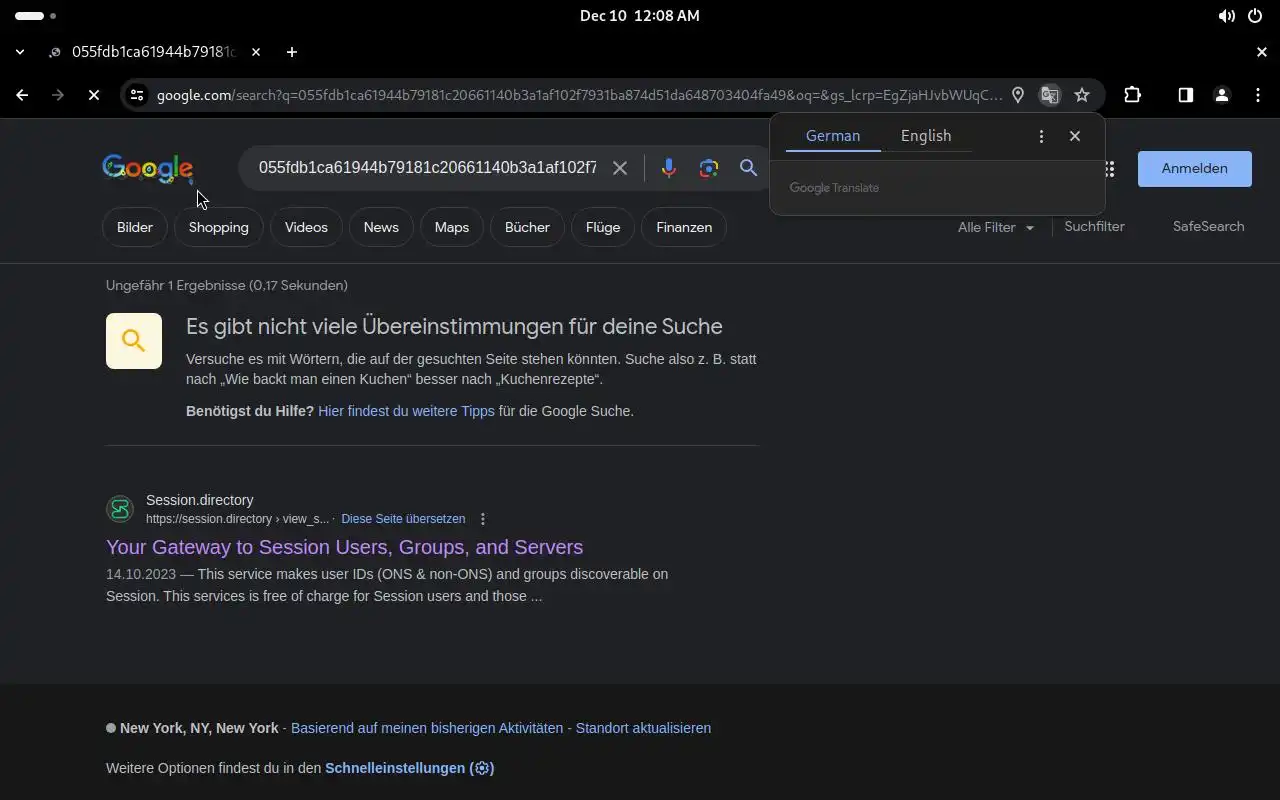Open the Chrome three-dot menu
Screen dimensions: 1280x800
[1258, 95]
